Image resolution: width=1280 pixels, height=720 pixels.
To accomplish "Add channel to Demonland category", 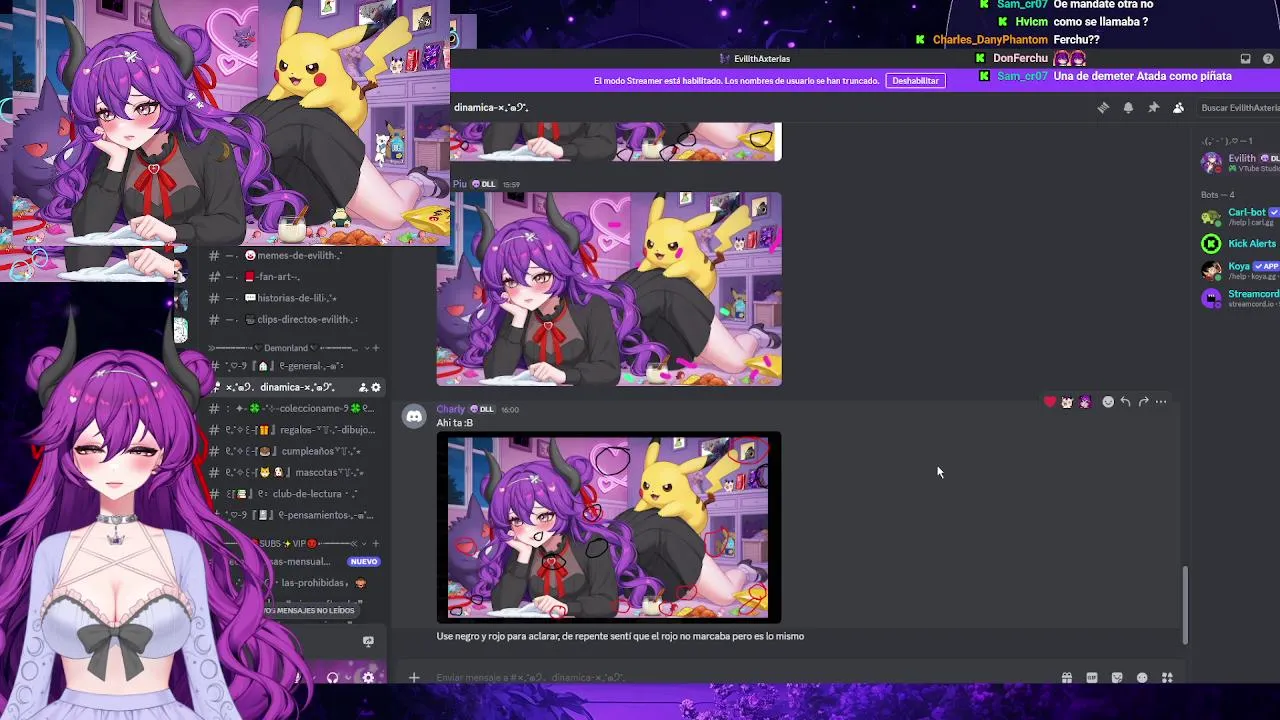I will point(375,348).
